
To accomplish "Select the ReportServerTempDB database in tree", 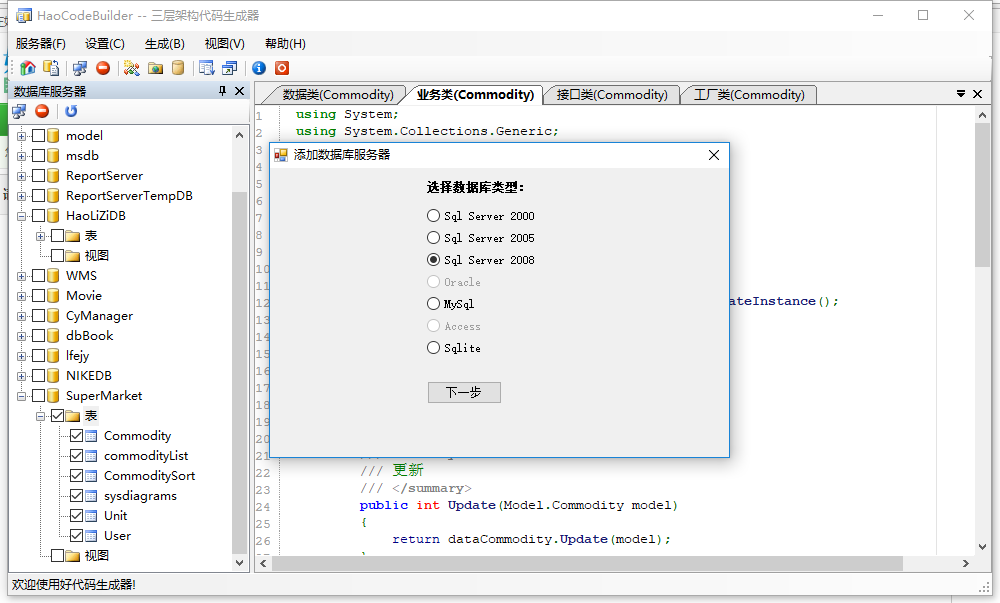I will point(129,196).
